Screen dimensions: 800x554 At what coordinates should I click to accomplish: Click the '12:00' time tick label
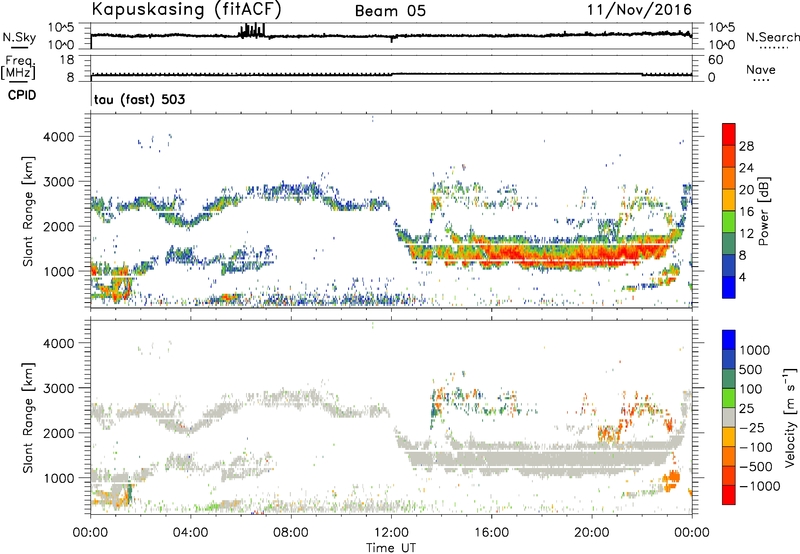click(391, 533)
